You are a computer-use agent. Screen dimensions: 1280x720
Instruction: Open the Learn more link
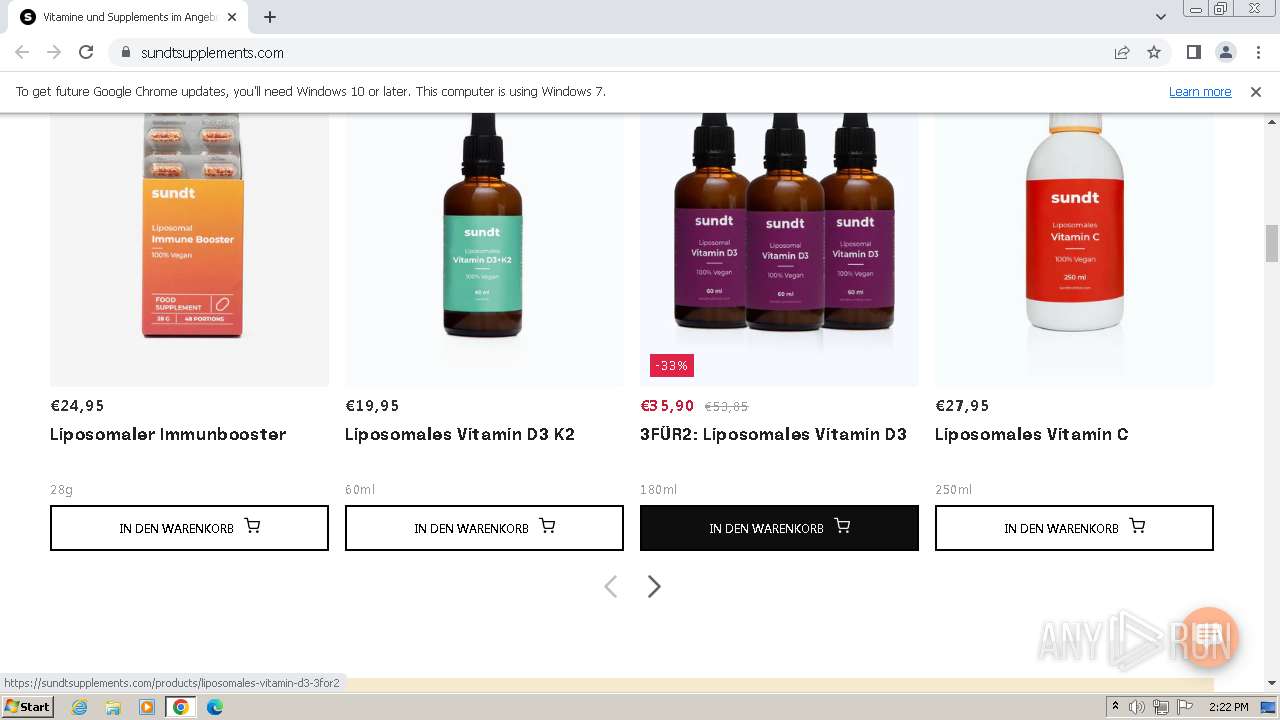tap(1200, 91)
